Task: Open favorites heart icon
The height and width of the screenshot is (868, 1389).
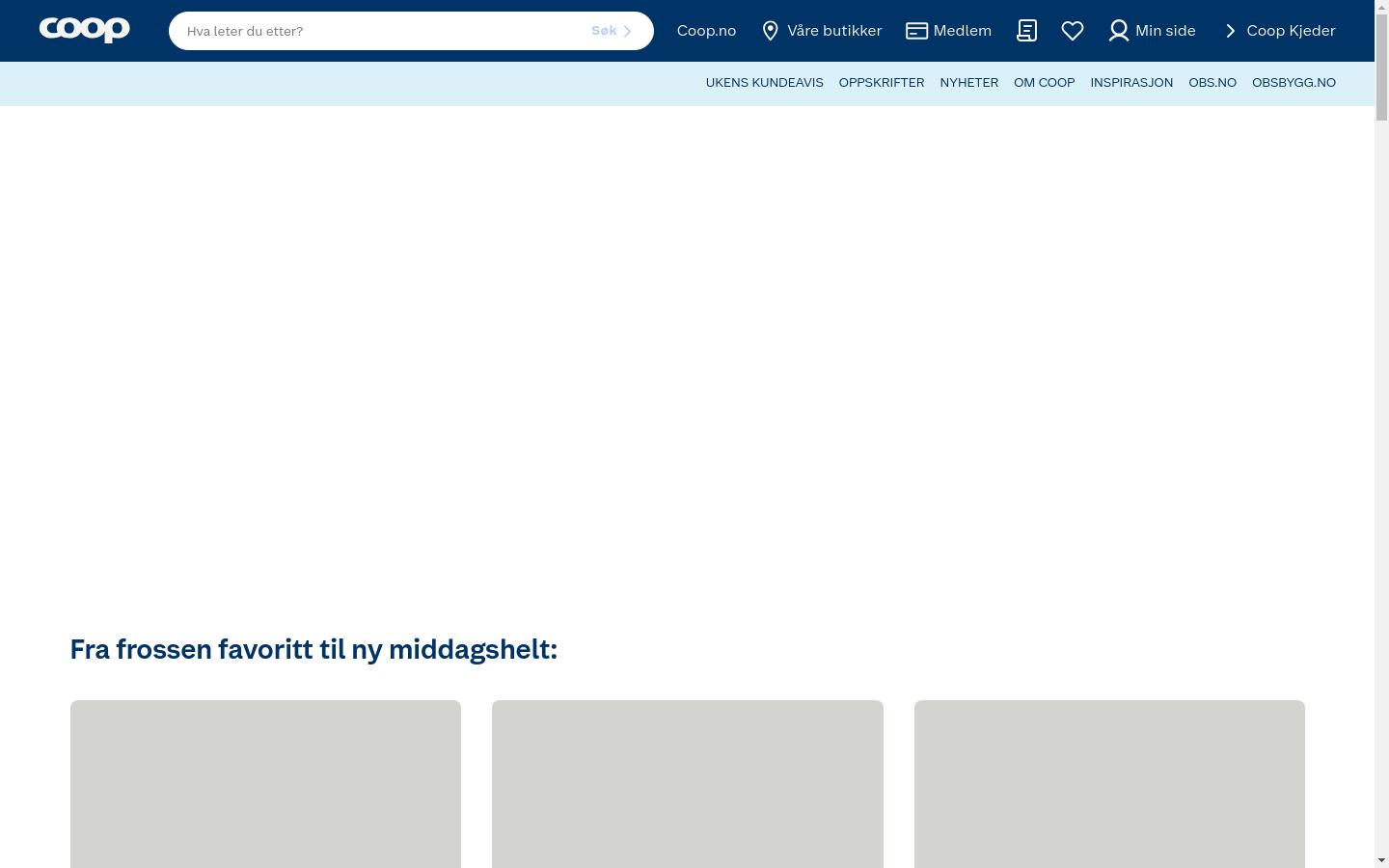Action: 1073,31
